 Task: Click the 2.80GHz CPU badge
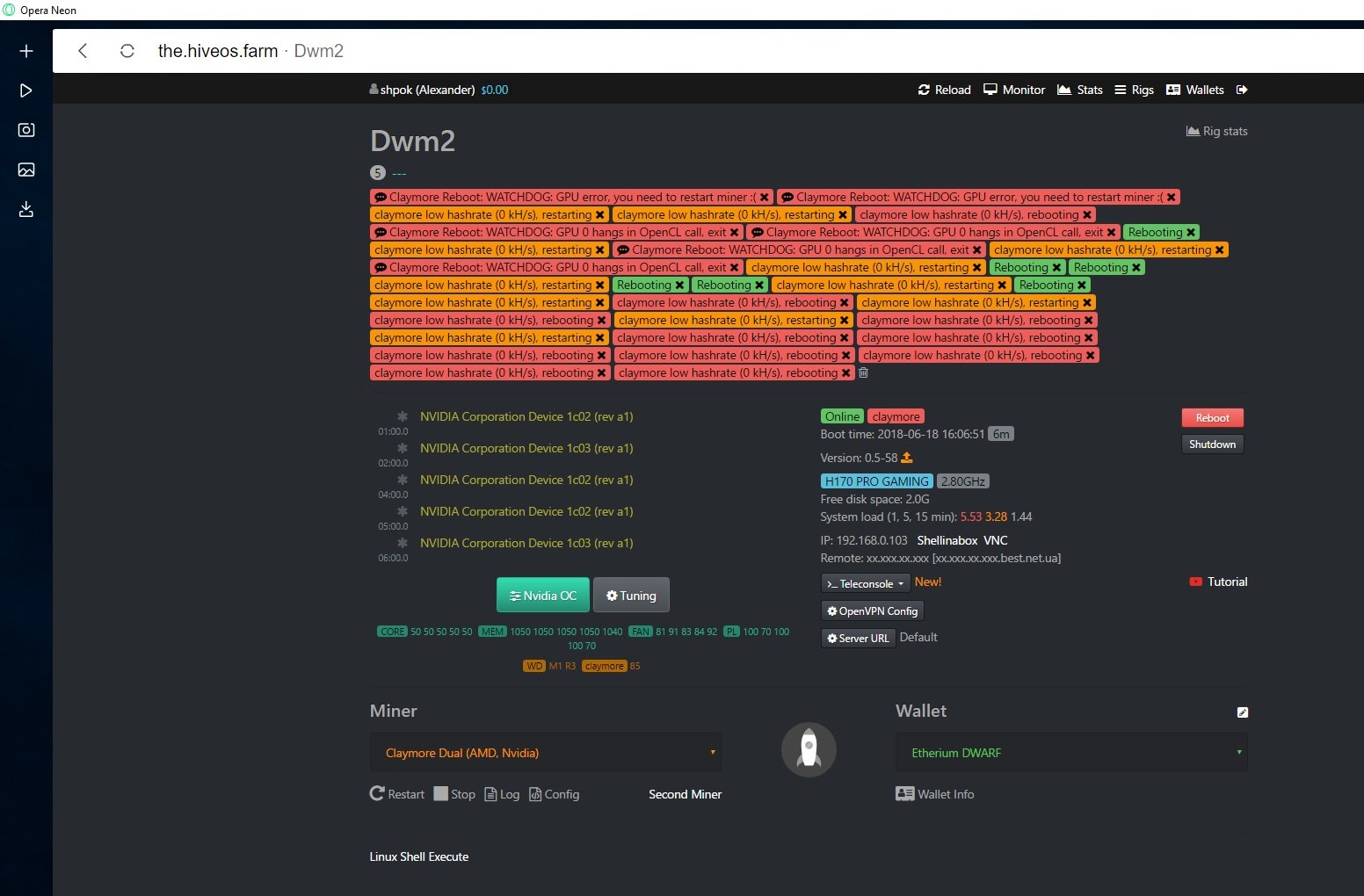[x=963, y=481]
